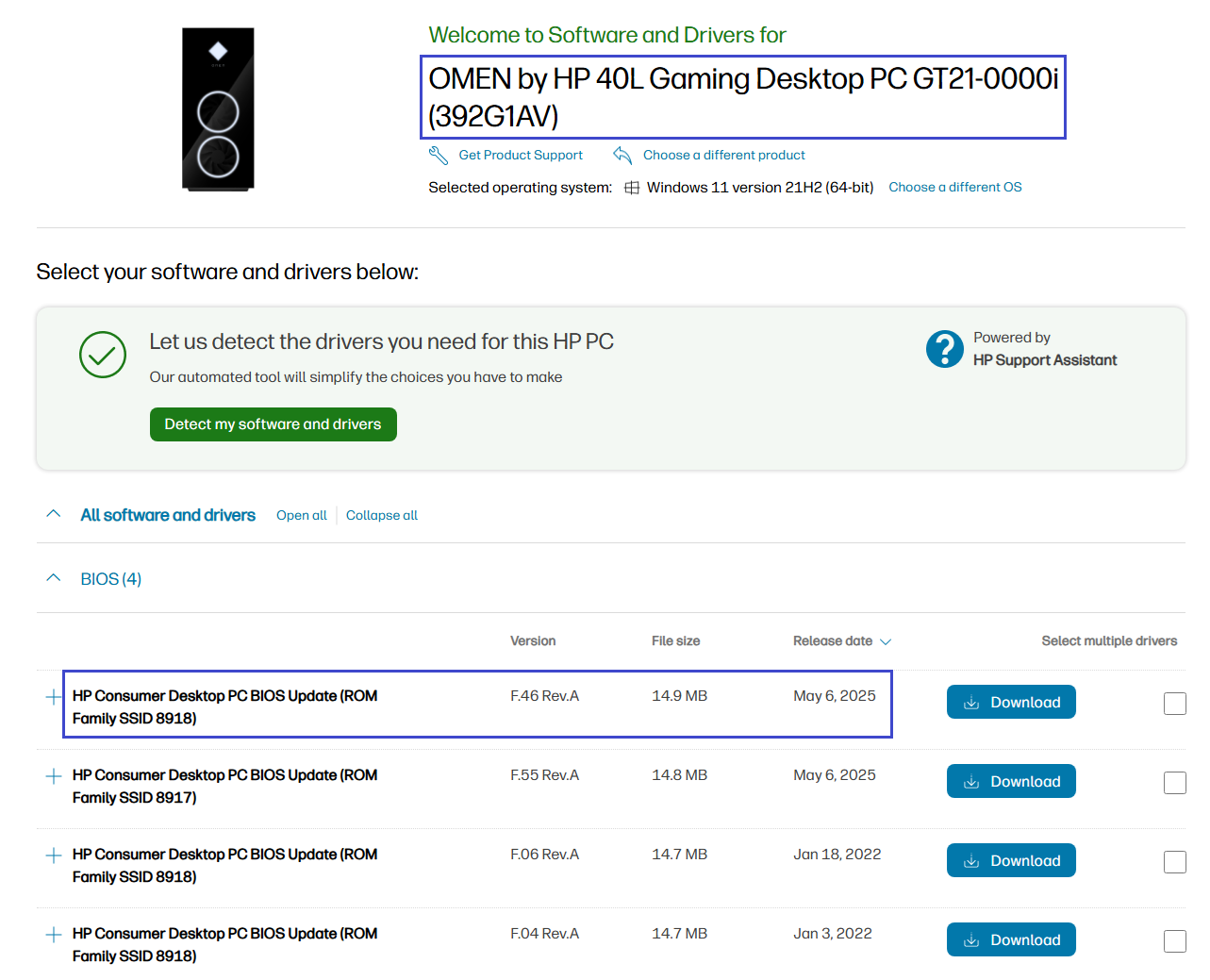This screenshot has width=1210, height=980.
Task: Open Get Product Support link
Action: [521, 155]
